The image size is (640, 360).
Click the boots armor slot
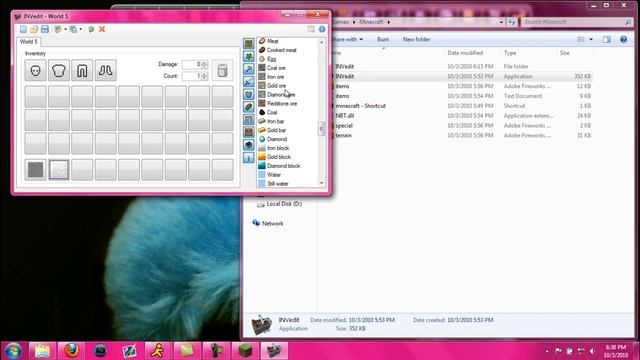[105, 70]
